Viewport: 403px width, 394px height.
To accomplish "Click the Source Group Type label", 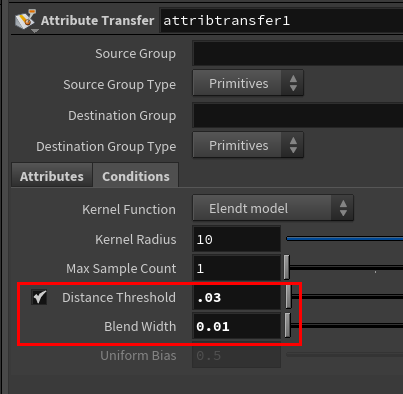I will (119, 85).
